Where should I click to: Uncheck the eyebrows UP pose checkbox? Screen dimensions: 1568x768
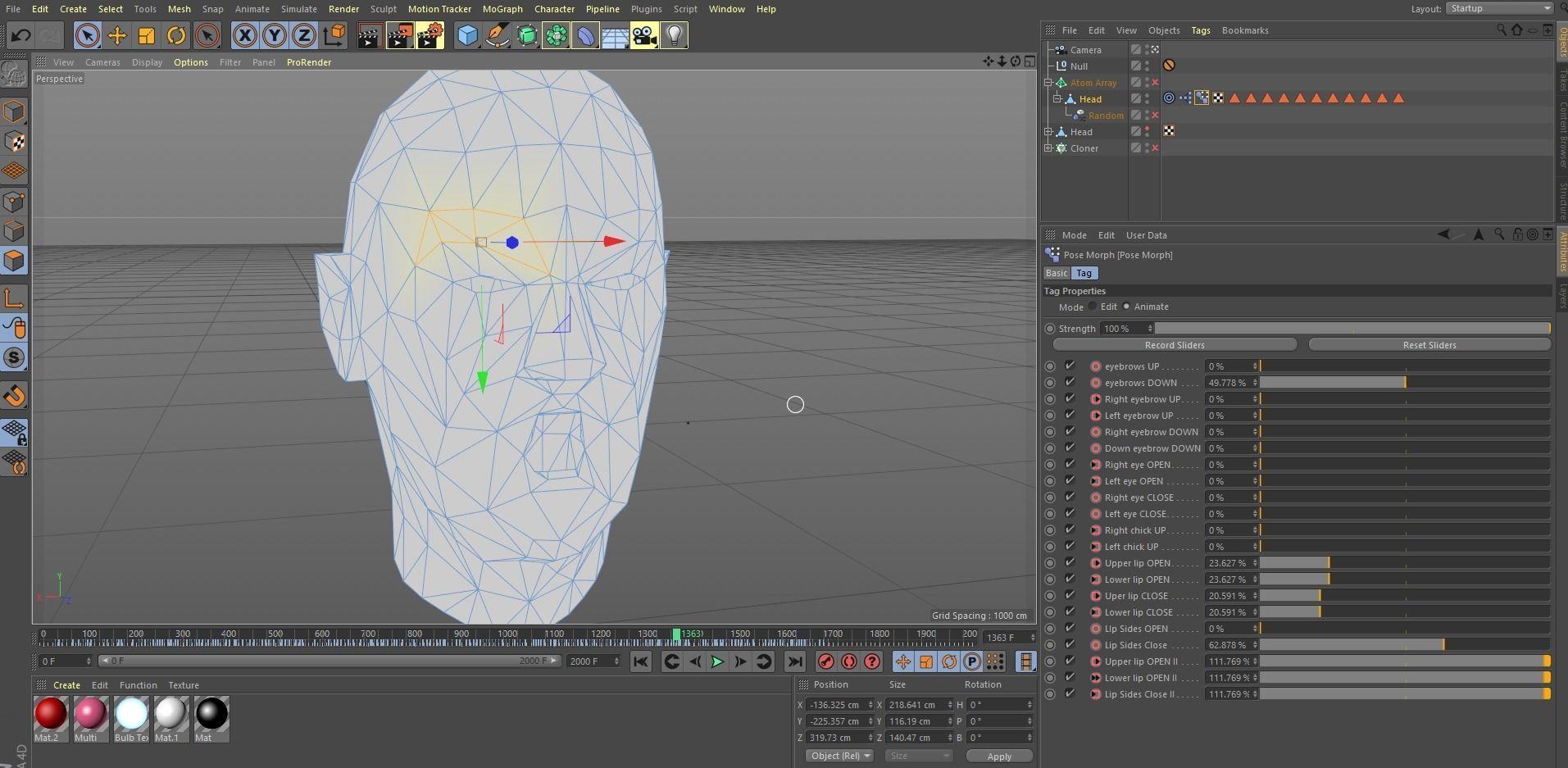[1070, 366]
